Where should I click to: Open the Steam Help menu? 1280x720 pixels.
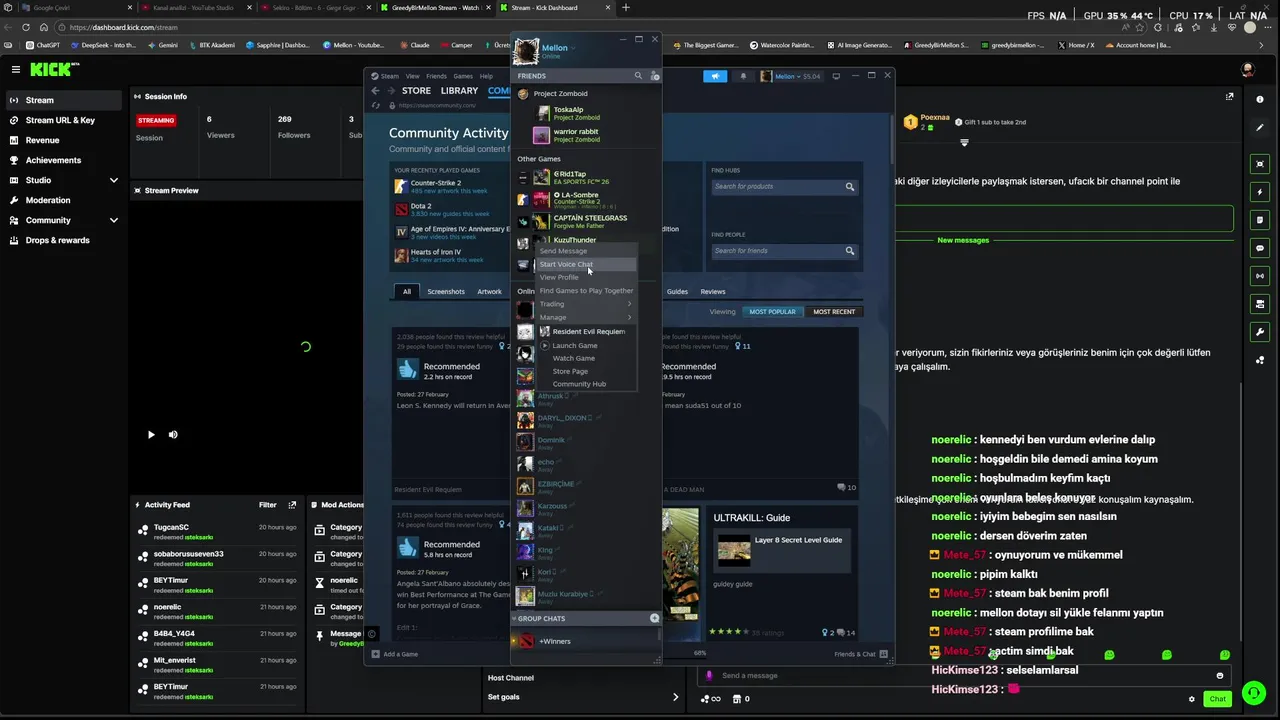(x=486, y=76)
